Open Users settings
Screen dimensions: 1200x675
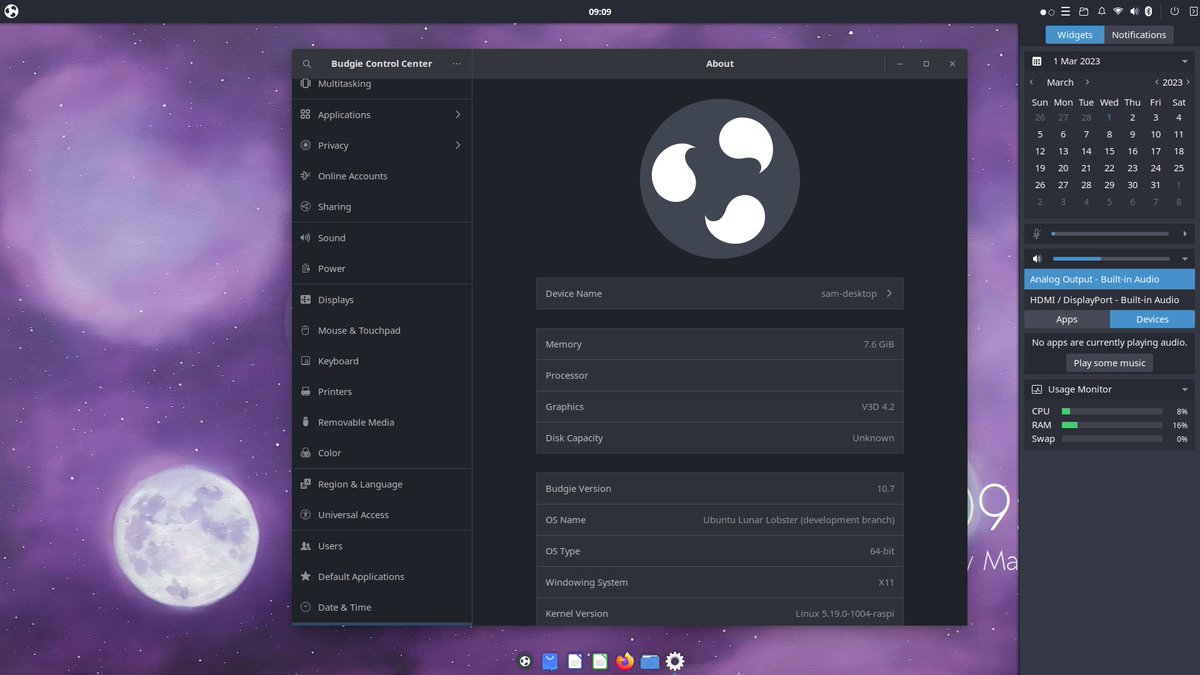(x=382, y=546)
